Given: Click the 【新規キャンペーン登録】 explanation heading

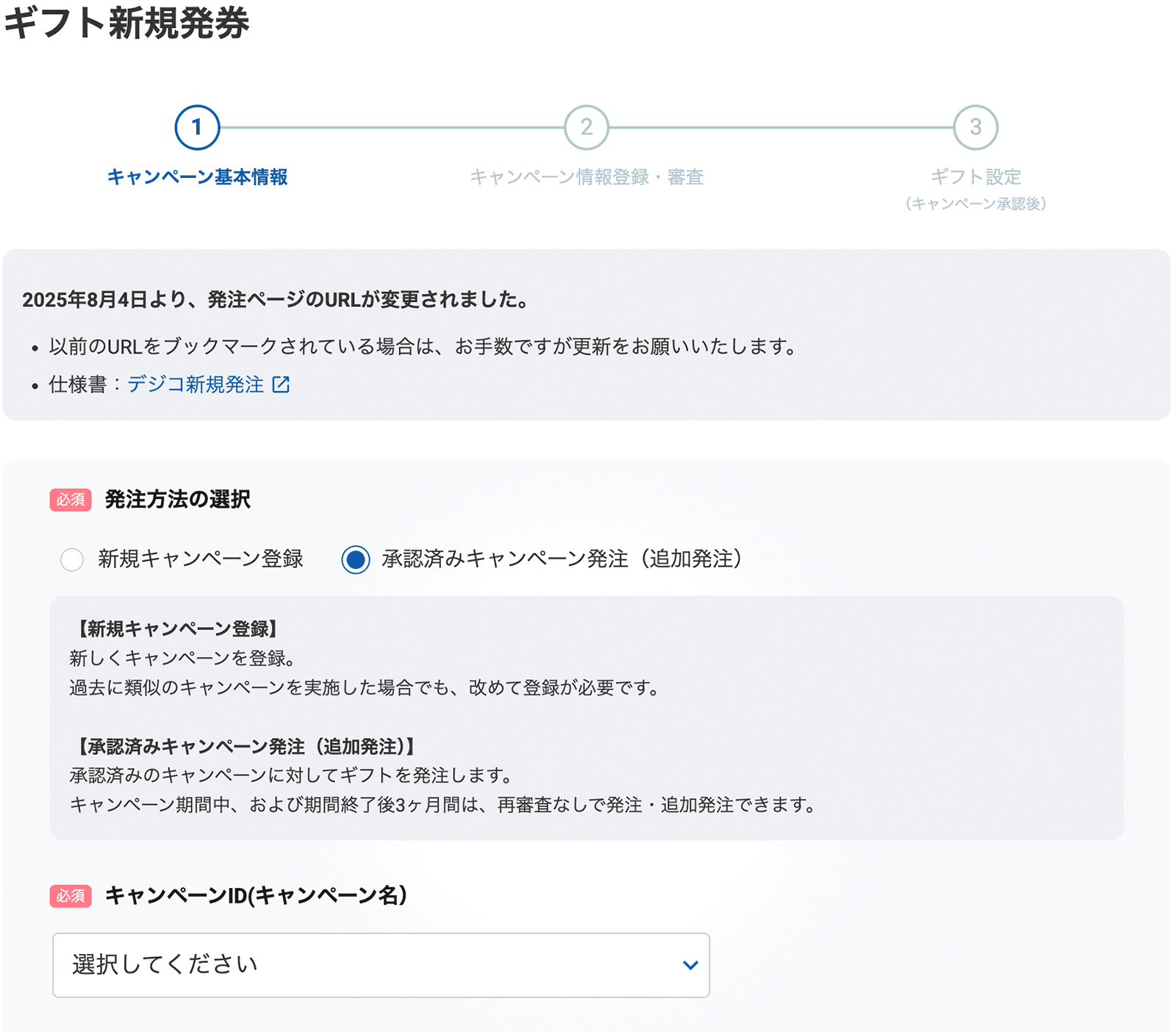Looking at the screenshot, I should point(177,628).
